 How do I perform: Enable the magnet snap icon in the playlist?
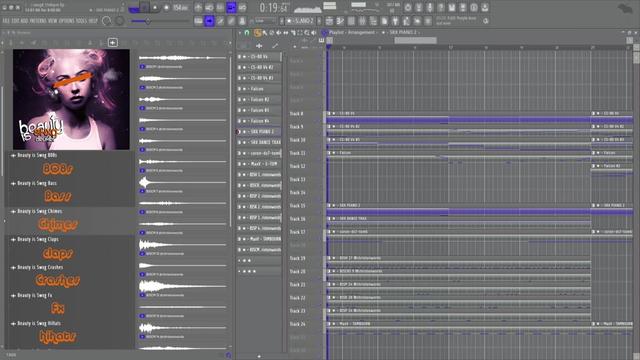(247, 33)
